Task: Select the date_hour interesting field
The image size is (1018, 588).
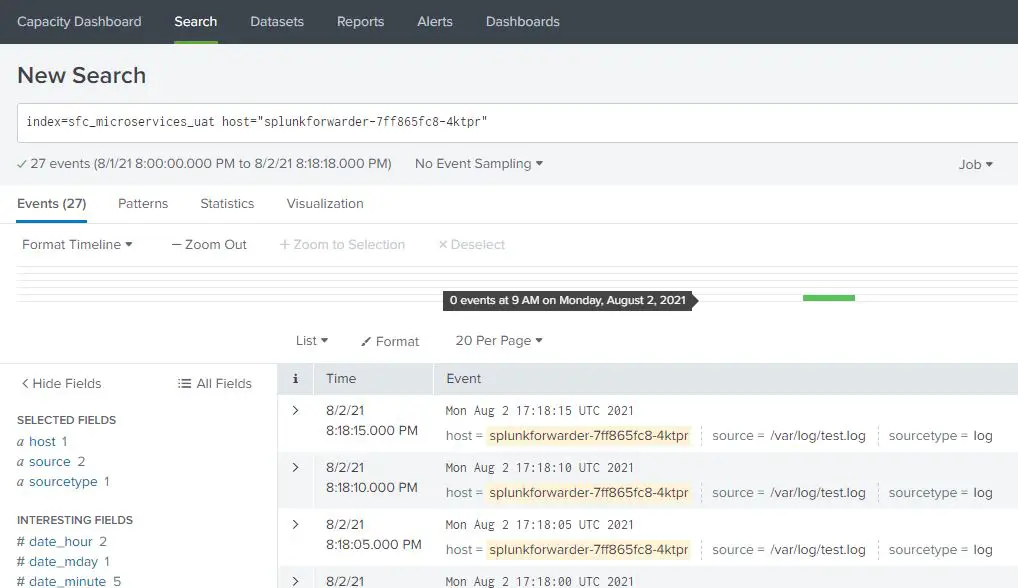Action: tap(60, 541)
